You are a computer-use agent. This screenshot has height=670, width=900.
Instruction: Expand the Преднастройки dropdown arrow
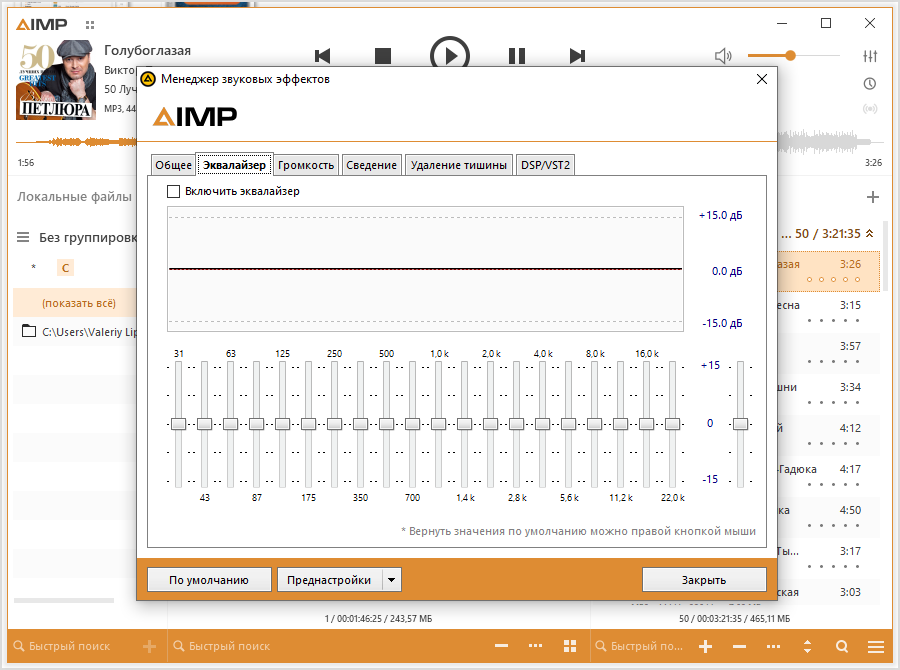[391, 580]
